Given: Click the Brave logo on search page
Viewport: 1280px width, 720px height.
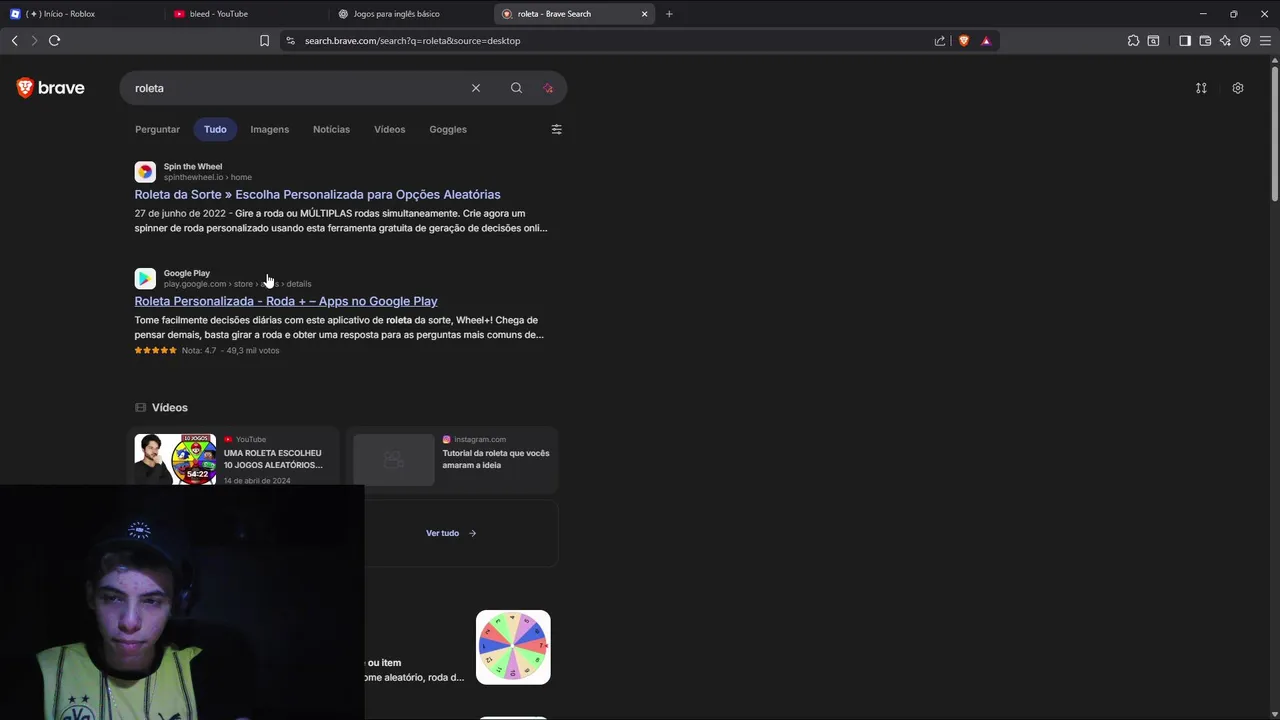Looking at the screenshot, I should [x=50, y=88].
